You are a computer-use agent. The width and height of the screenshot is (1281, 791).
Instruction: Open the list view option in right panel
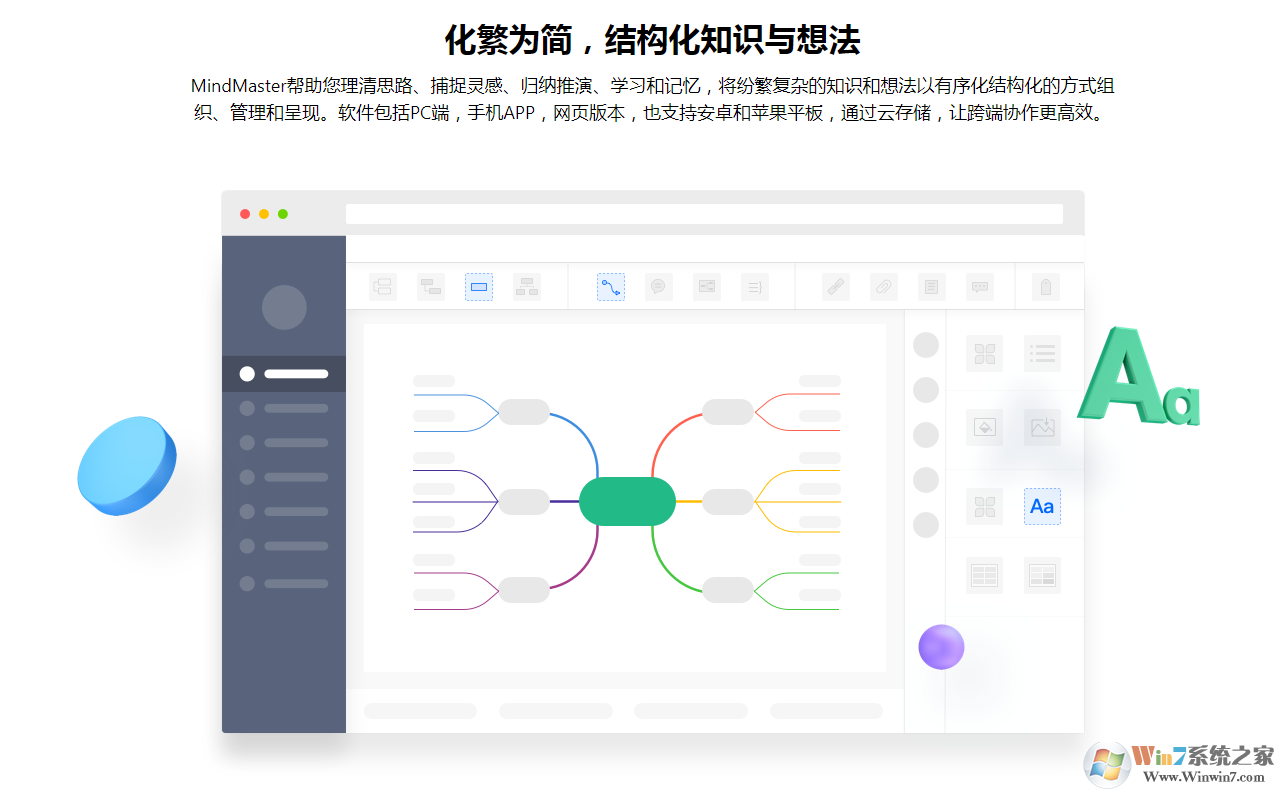(1042, 353)
